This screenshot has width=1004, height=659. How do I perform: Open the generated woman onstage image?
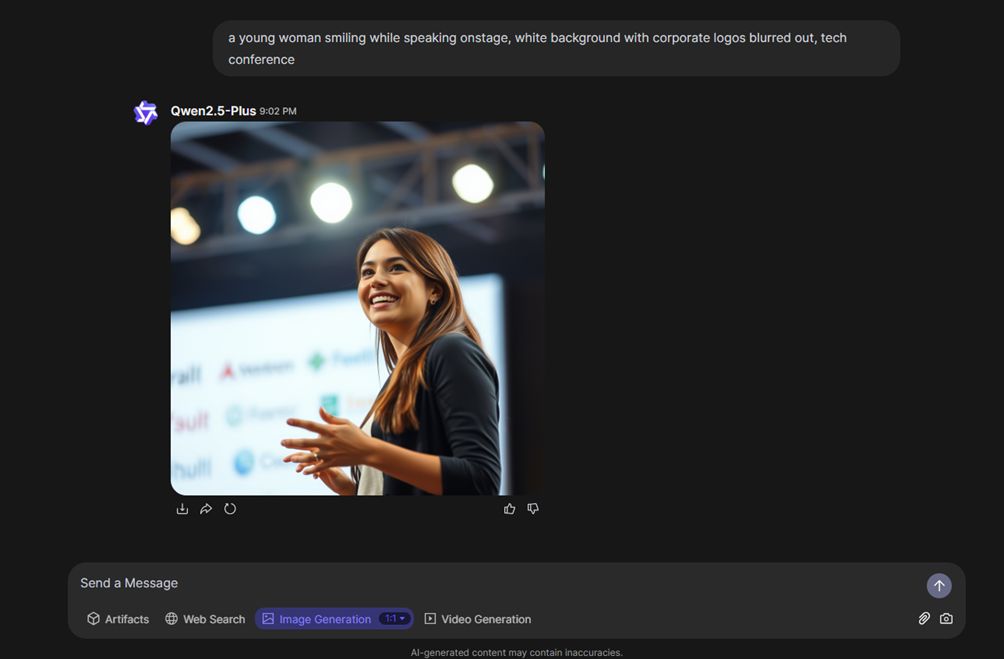(357, 308)
